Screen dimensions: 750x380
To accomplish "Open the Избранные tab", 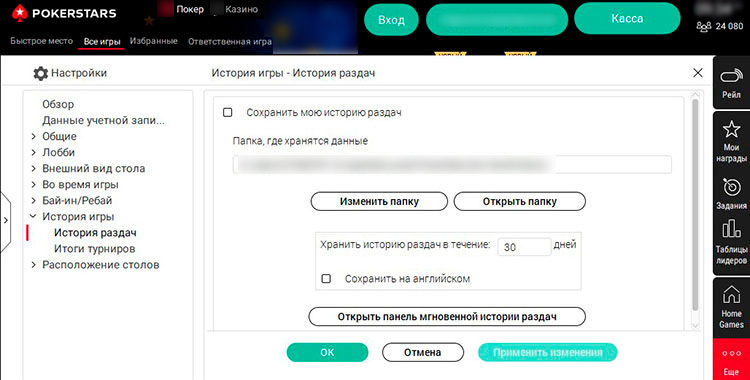I will click(154, 41).
